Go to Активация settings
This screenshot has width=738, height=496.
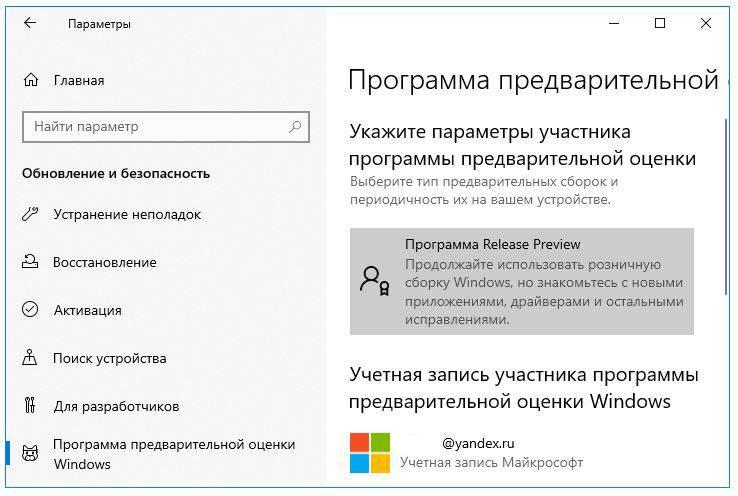pyautogui.click(x=88, y=310)
